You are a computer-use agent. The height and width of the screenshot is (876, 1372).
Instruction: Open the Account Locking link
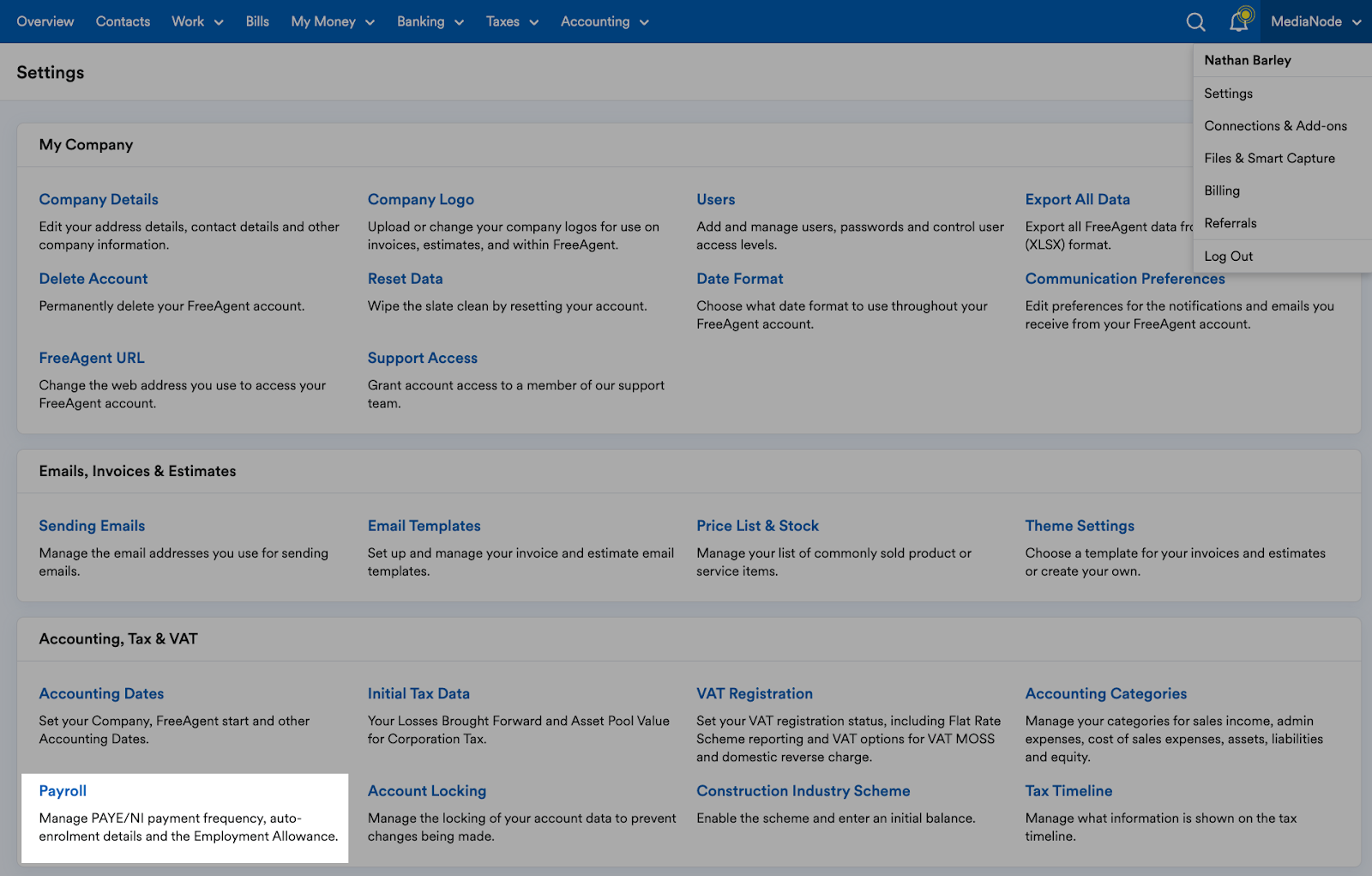(426, 791)
